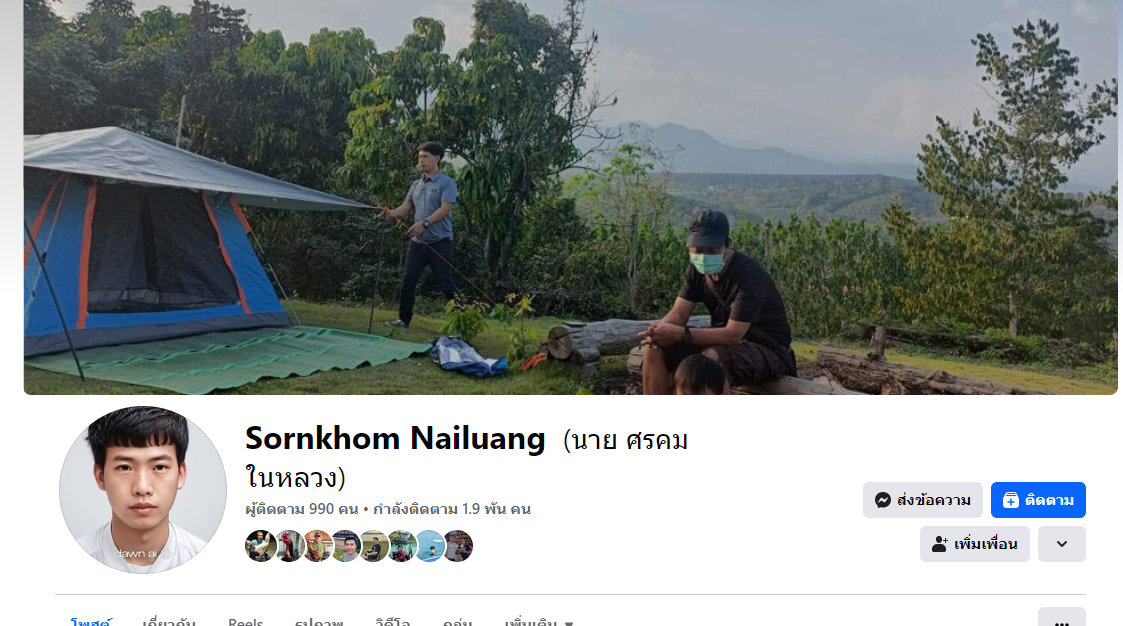Open the three-dots options menu
This screenshot has width=1123, height=626.
pyautogui.click(x=1061, y=620)
